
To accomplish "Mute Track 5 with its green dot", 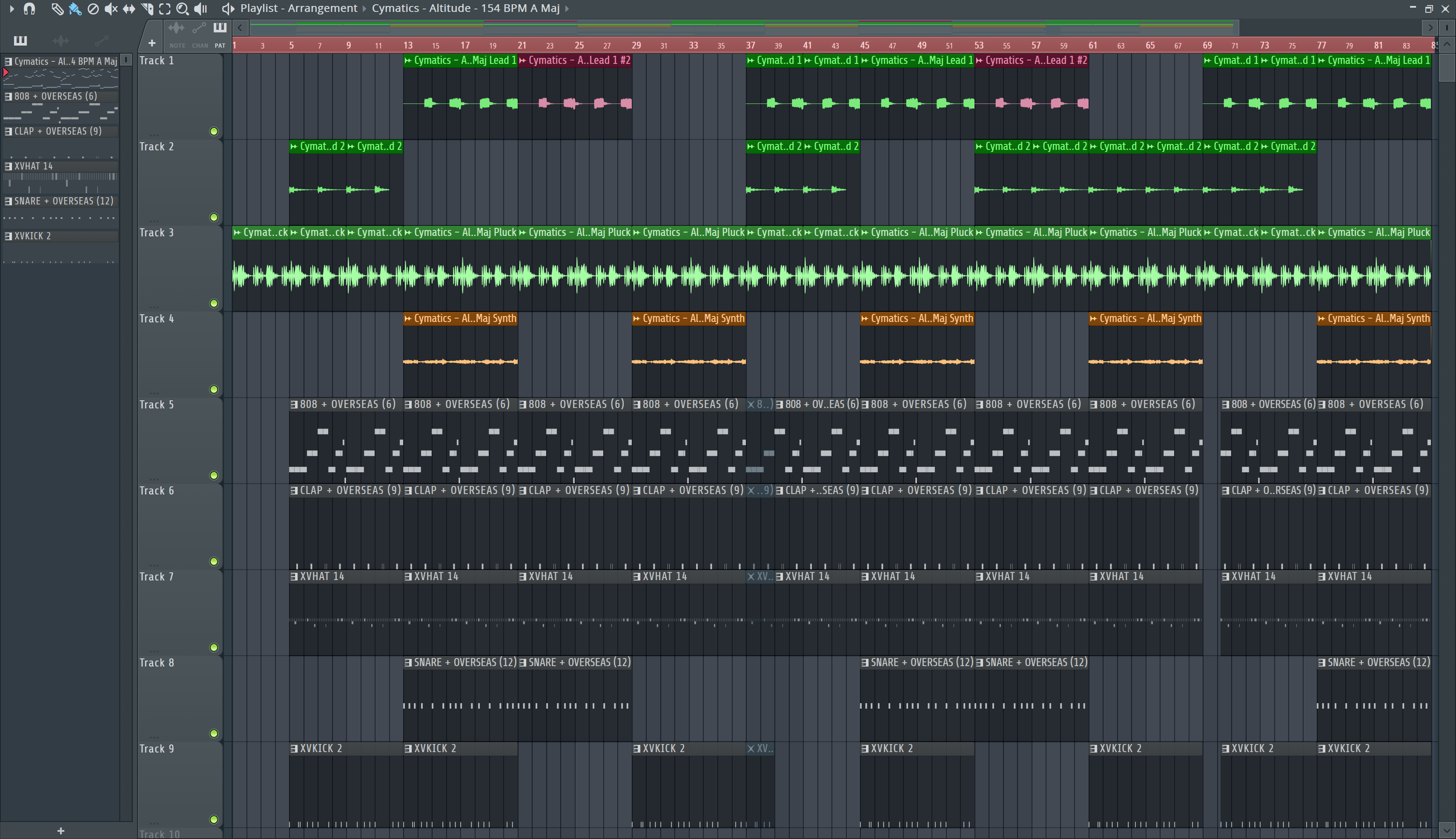I will tap(214, 475).
